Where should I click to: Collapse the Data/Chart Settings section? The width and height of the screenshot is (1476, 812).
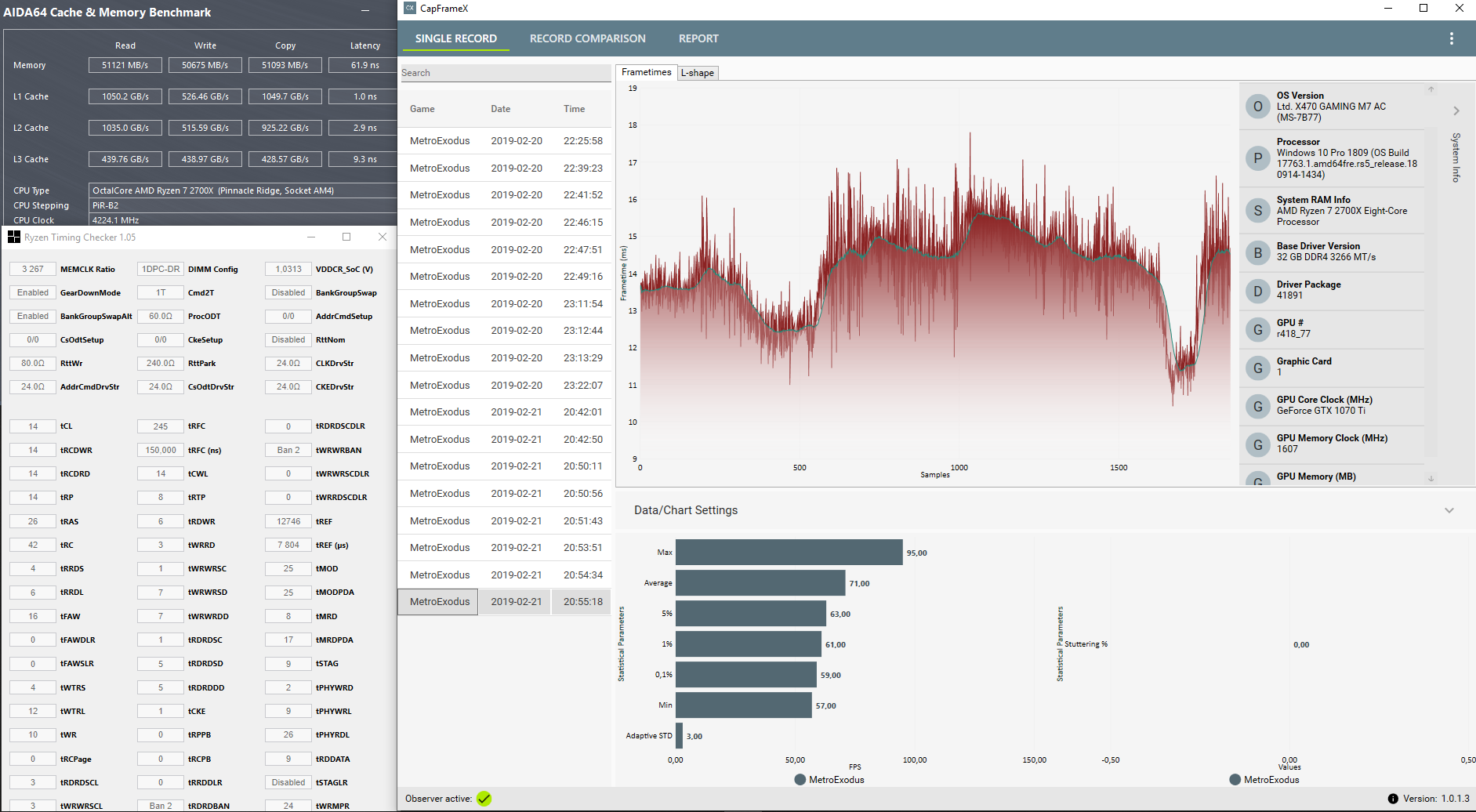point(1449,510)
